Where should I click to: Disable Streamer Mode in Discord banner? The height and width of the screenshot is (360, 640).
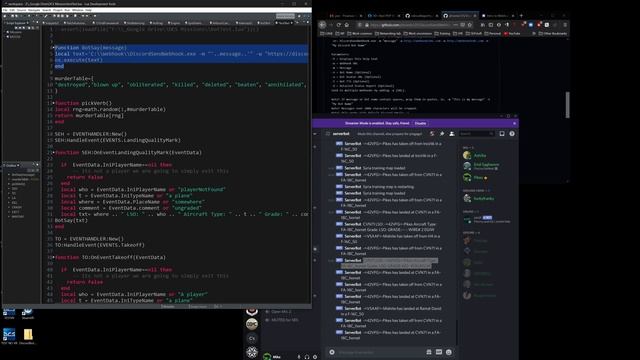[420, 123]
